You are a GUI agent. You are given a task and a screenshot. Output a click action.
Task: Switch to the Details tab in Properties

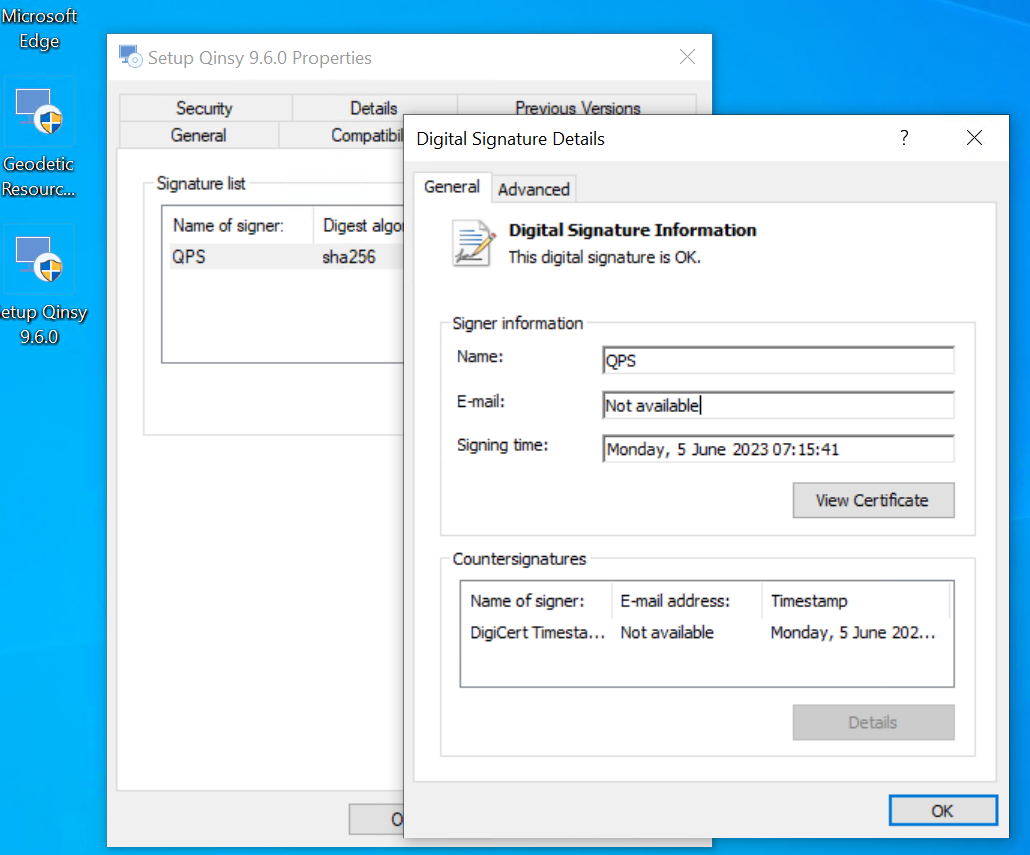[x=373, y=108]
